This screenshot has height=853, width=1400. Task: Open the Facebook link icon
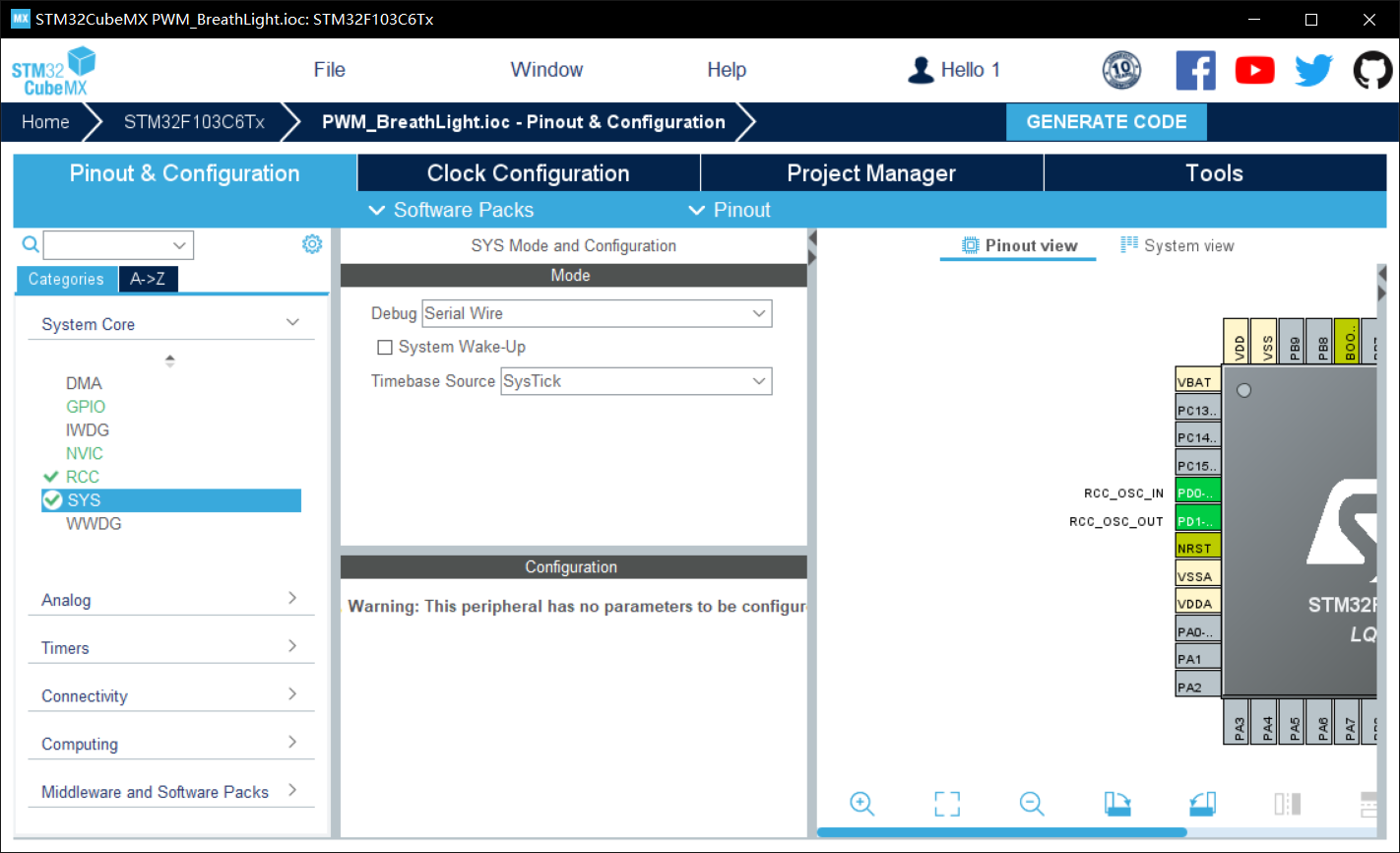[x=1195, y=70]
